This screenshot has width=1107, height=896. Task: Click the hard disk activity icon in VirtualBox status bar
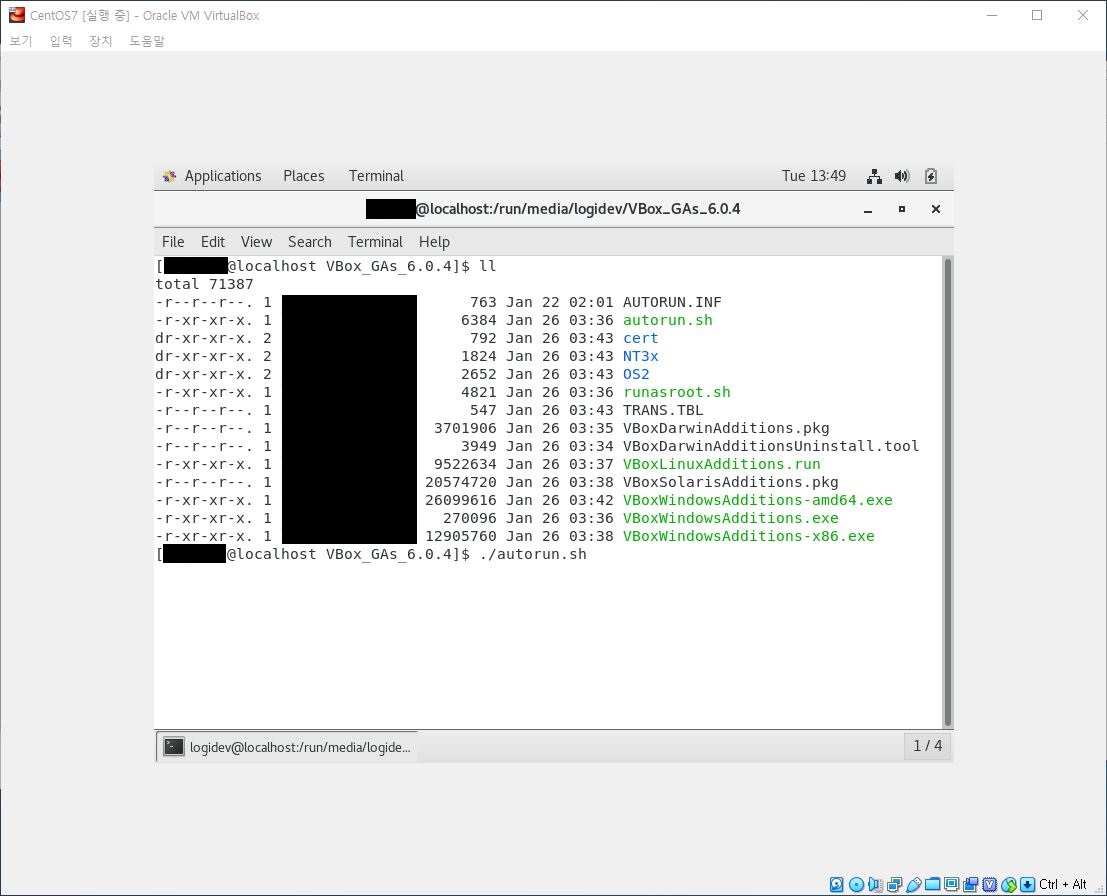(837, 884)
